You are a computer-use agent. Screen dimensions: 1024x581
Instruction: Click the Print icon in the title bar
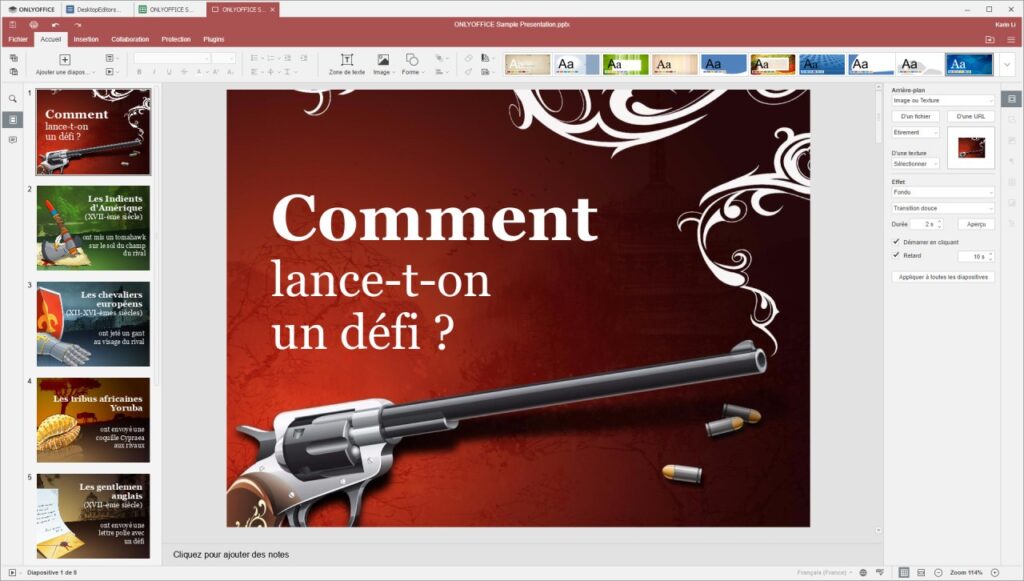[33, 24]
